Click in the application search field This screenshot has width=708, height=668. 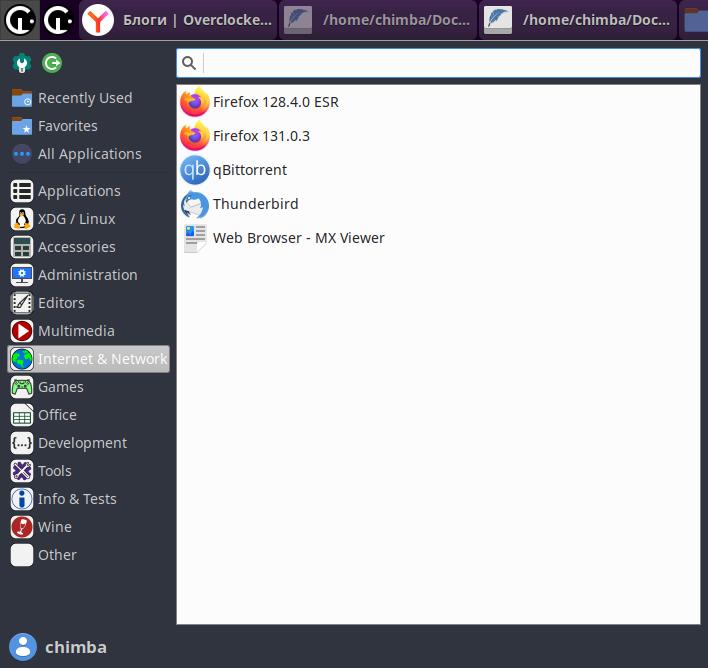click(x=438, y=63)
